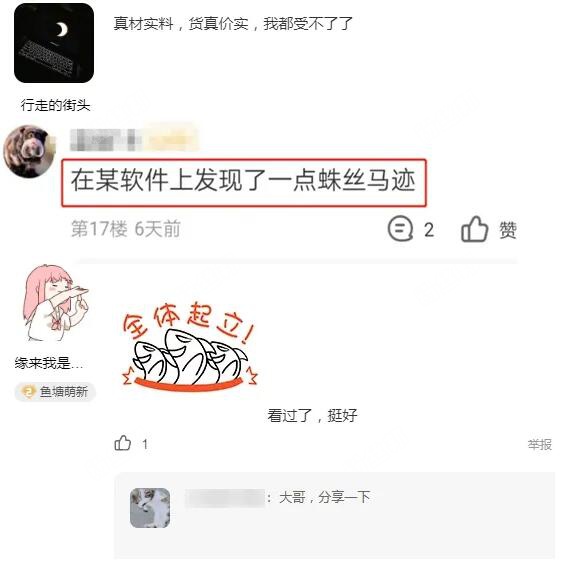Viewport: 564px width, 566px height.
Task: Open the 缘来我是… username
Action: tap(49, 363)
